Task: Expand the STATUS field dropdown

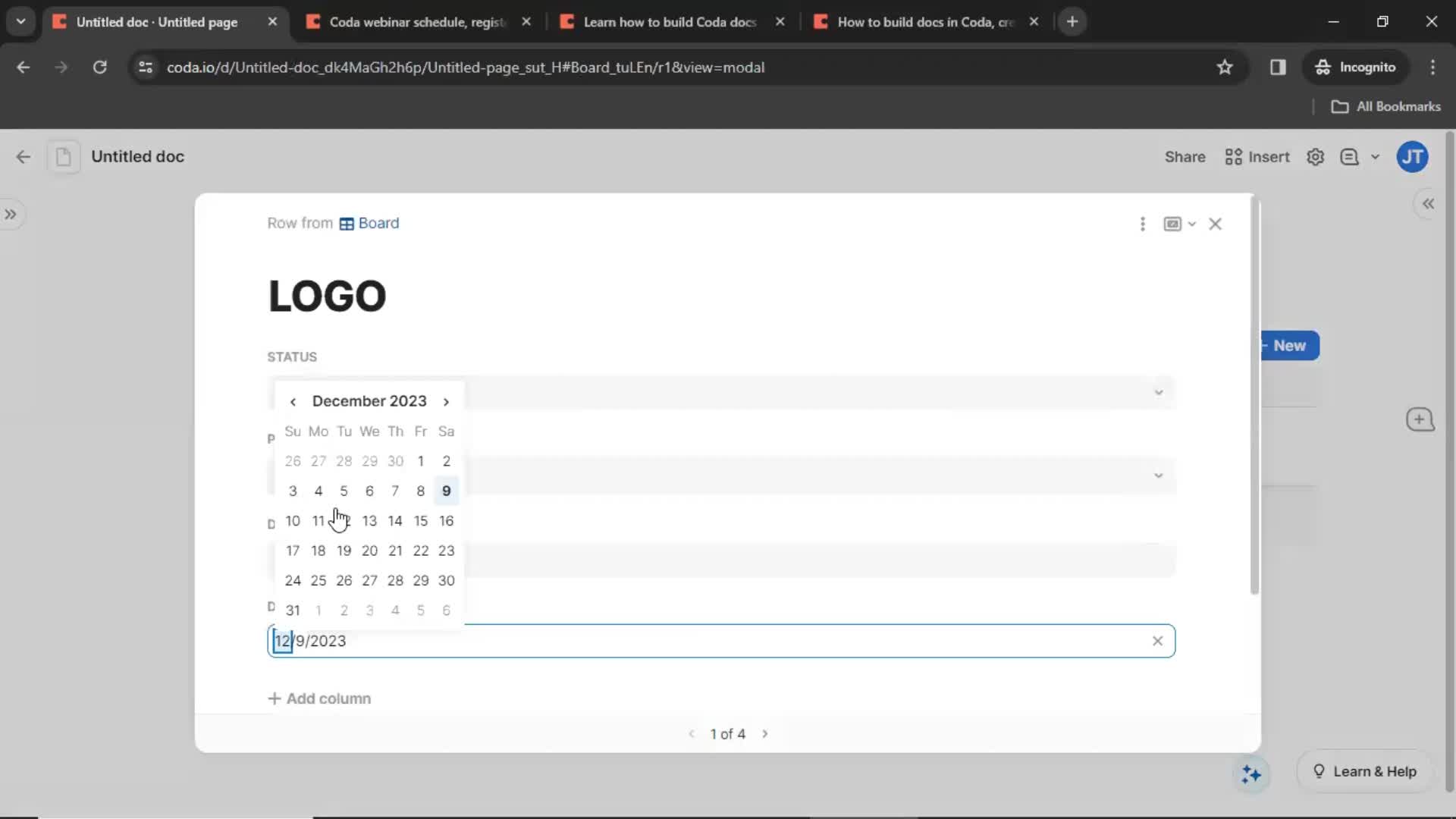Action: pyautogui.click(x=1159, y=391)
